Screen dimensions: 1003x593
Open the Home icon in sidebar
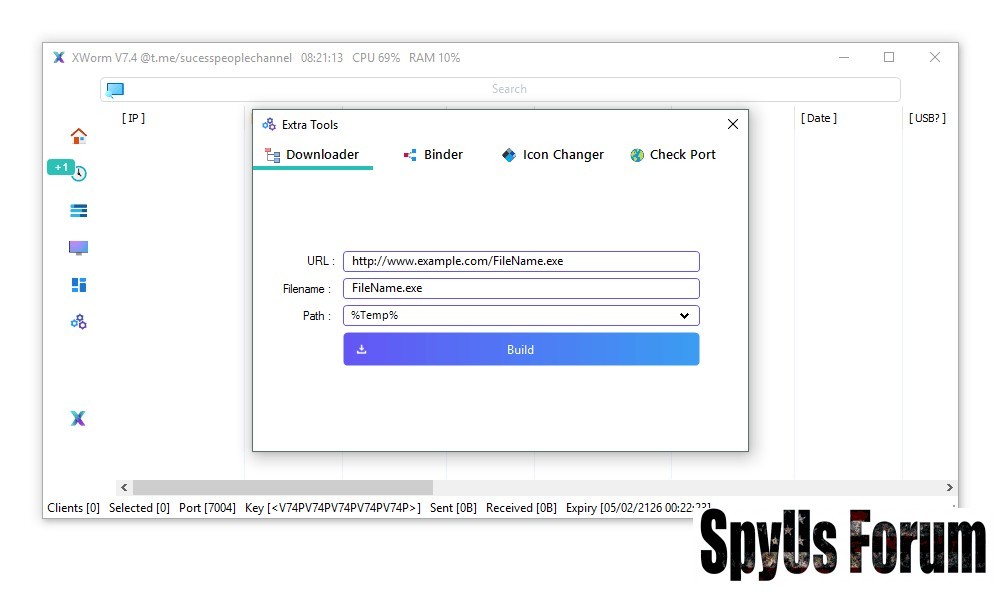pos(79,136)
